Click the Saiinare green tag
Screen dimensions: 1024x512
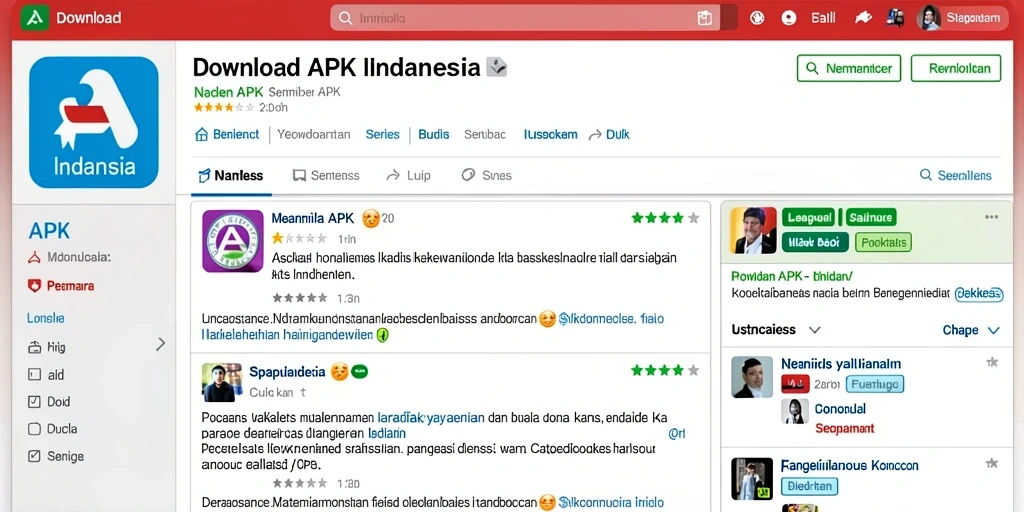pyautogui.click(x=872, y=217)
